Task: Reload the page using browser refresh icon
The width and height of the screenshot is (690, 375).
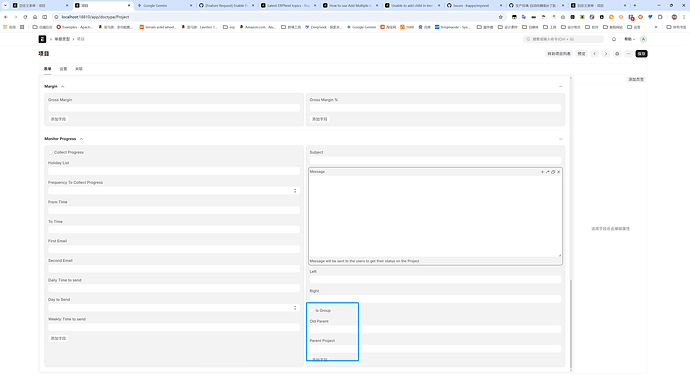Action: tap(25, 17)
